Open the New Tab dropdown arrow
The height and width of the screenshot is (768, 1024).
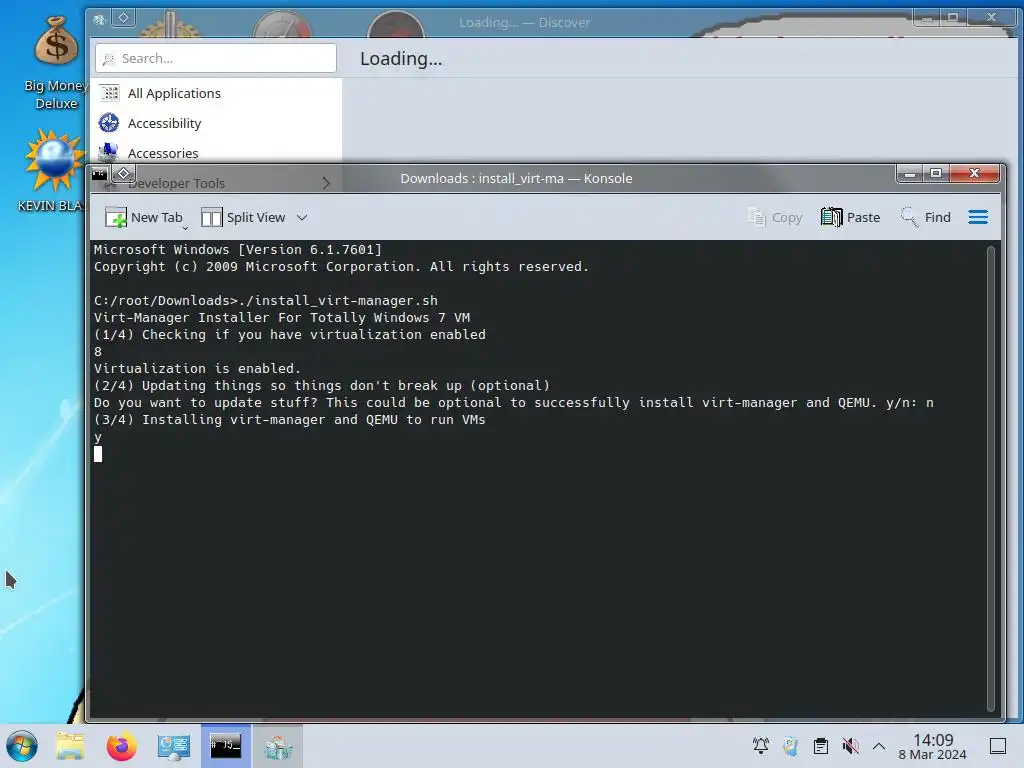click(185, 228)
